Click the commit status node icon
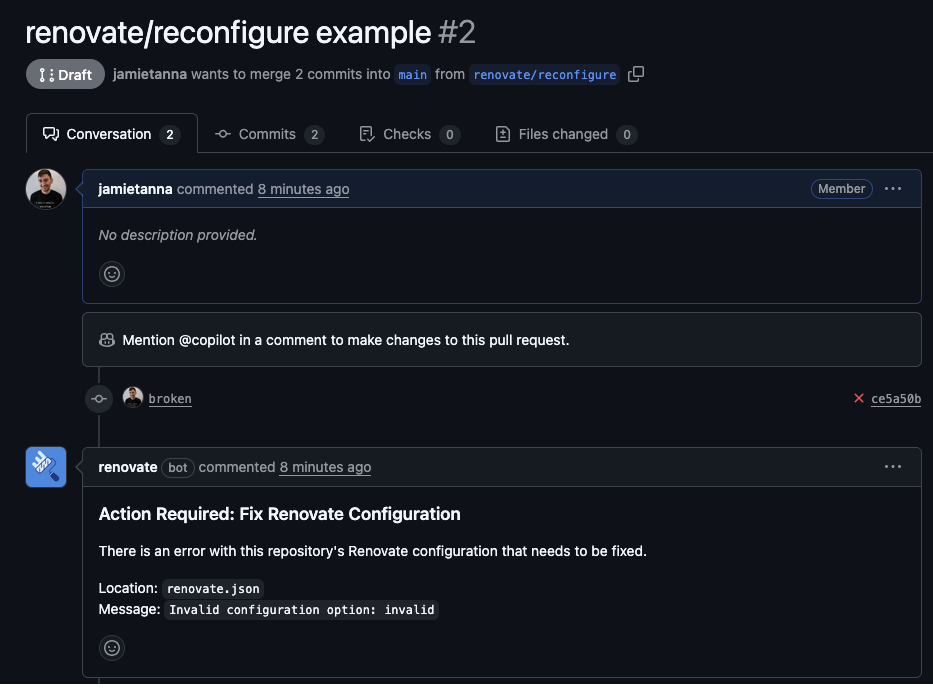Screen dimensions: 933x688 click(98, 398)
